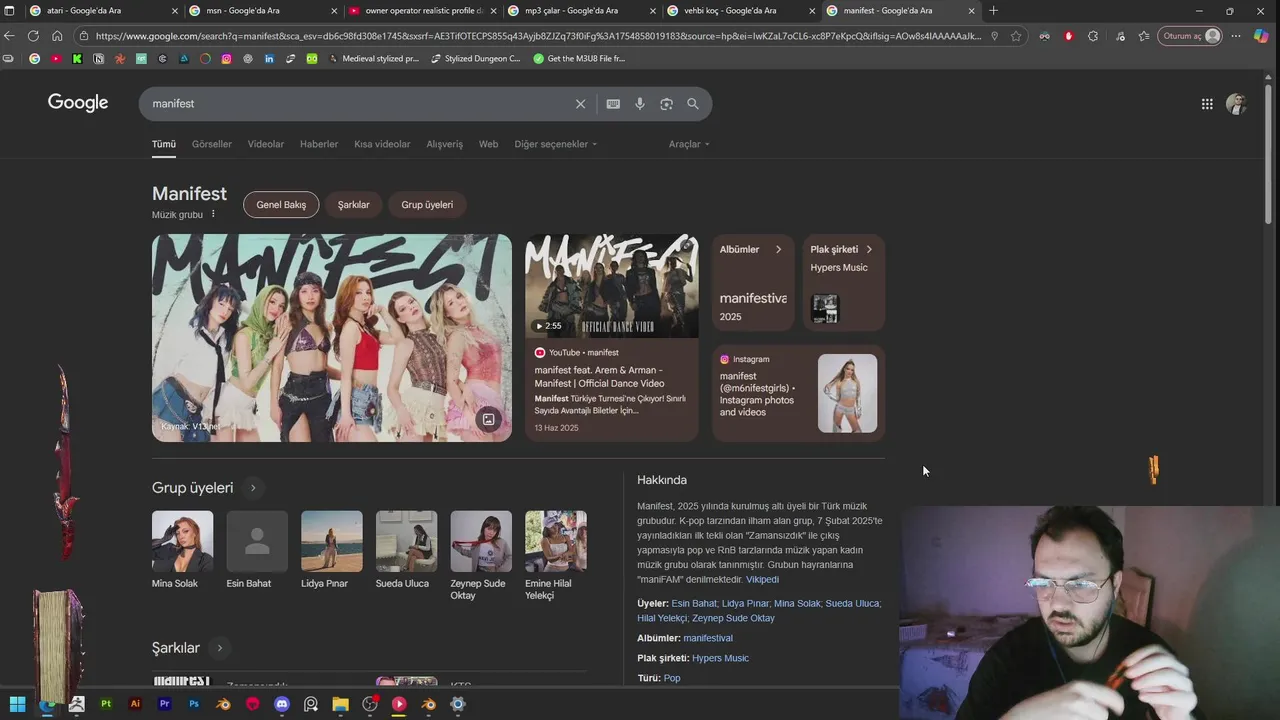Expand the Diğer seçenekler dropdown
The height and width of the screenshot is (720, 1280).
(555, 144)
